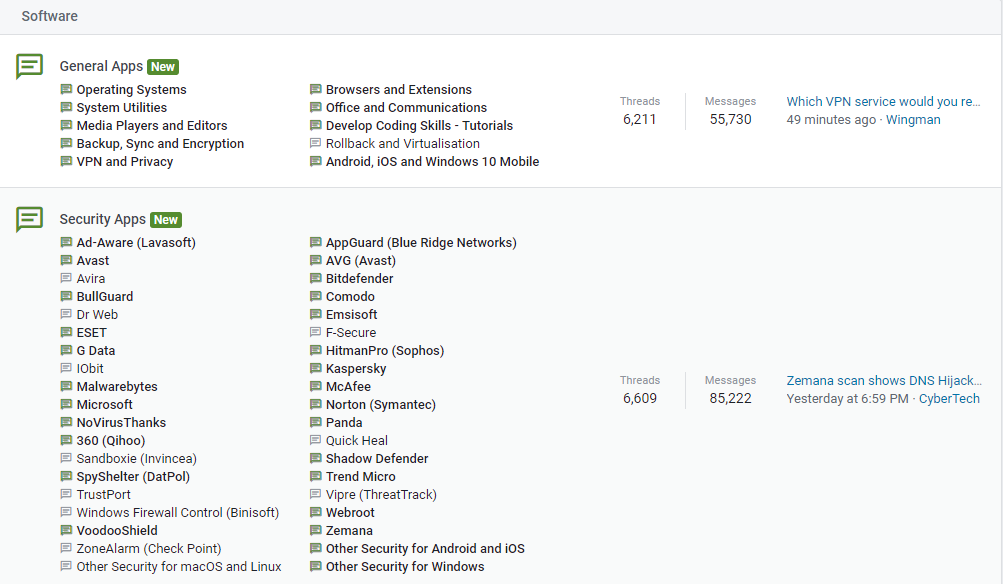View Wingman's user profile
Image resolution: width=1003 pixels, height=584 pixels.
click(x=913, y=120)
